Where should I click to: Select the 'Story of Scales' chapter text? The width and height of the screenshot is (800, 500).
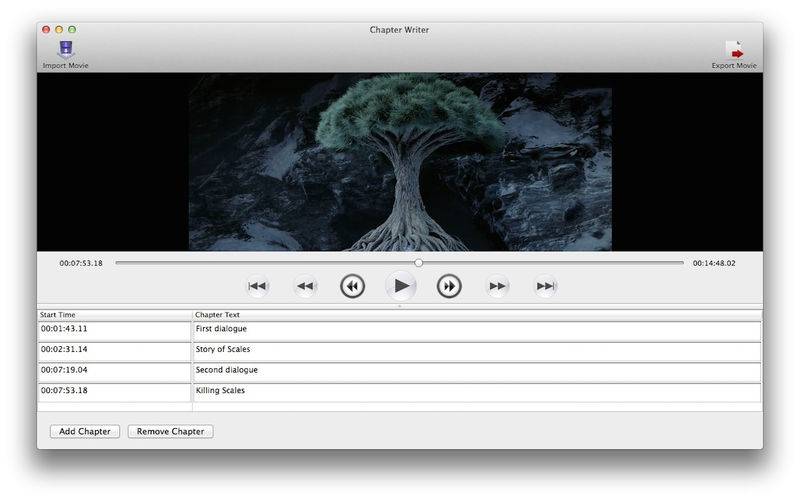(223, 349)
